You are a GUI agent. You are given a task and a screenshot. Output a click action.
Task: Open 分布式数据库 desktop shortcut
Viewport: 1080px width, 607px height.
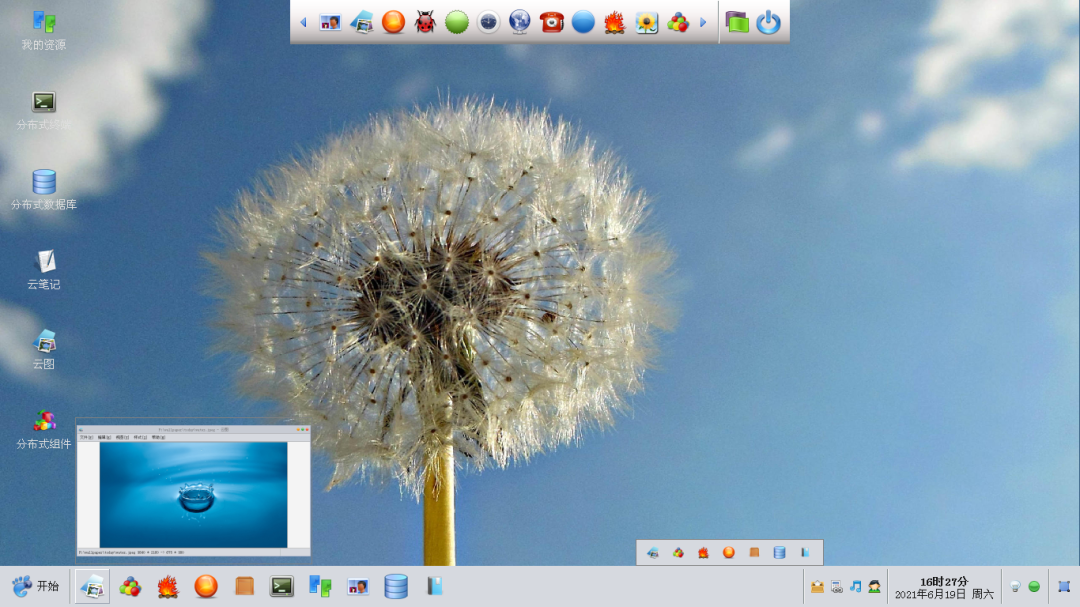tap(43, 190)
